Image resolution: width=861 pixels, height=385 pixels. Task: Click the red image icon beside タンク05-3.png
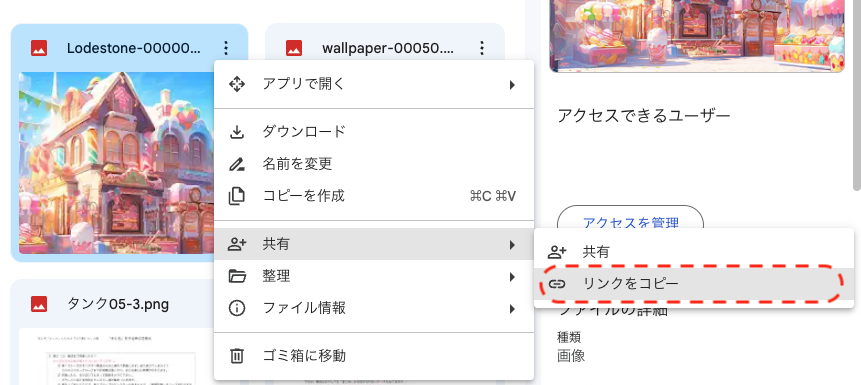pos(39,304)
